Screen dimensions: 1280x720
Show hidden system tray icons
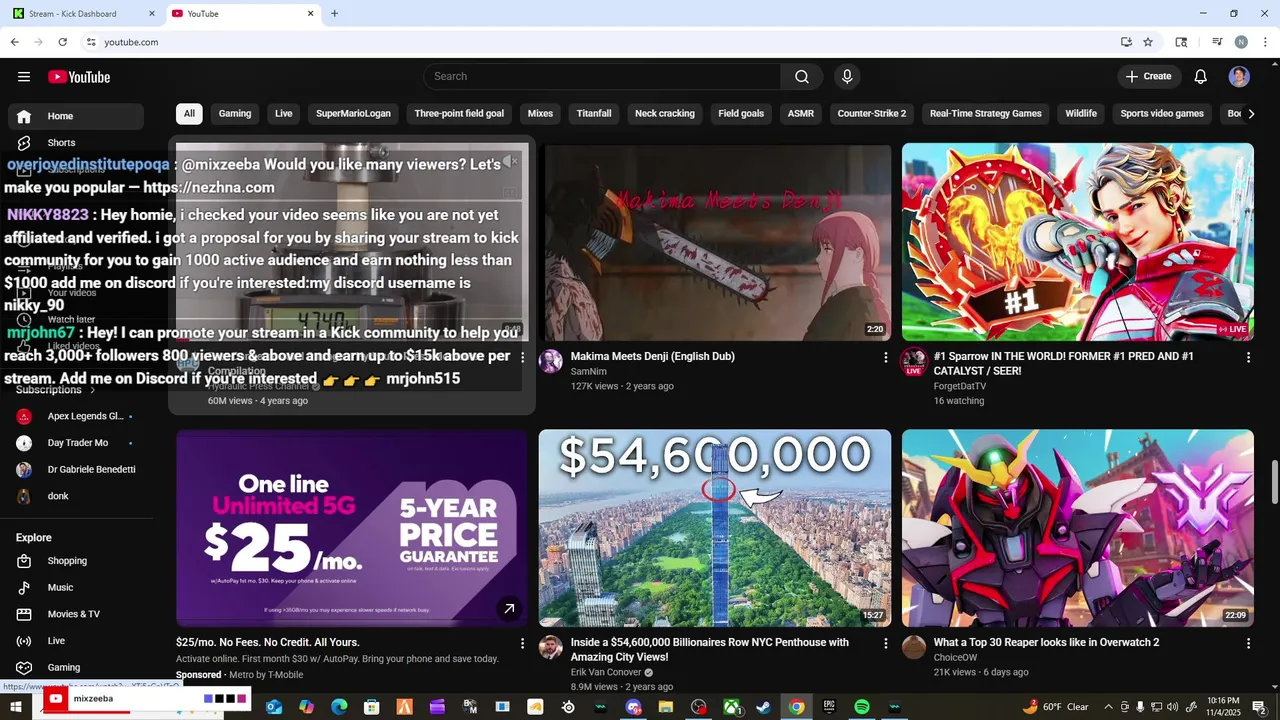tap(1108, 707)
